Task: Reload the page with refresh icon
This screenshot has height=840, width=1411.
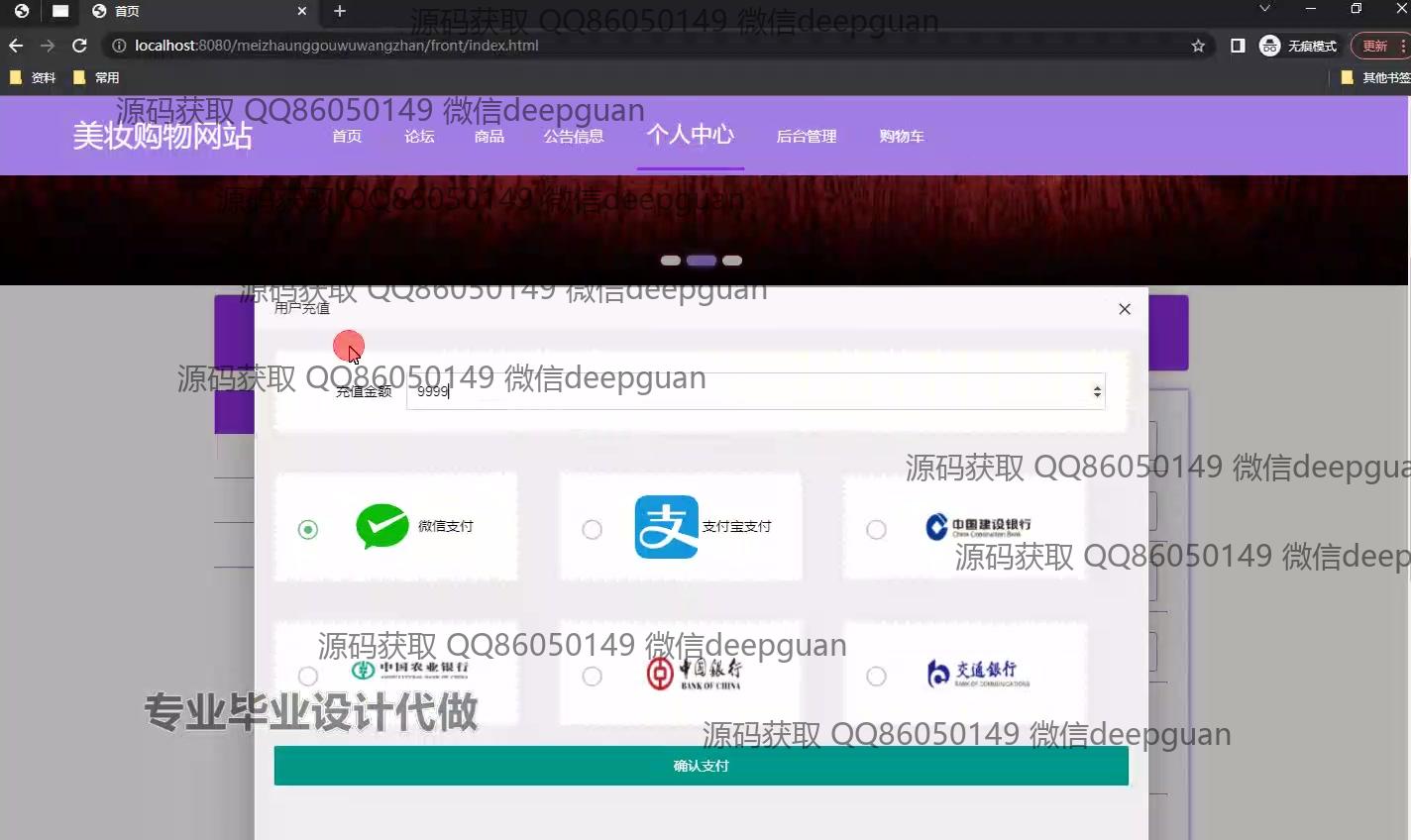Action: click(80, 46)
